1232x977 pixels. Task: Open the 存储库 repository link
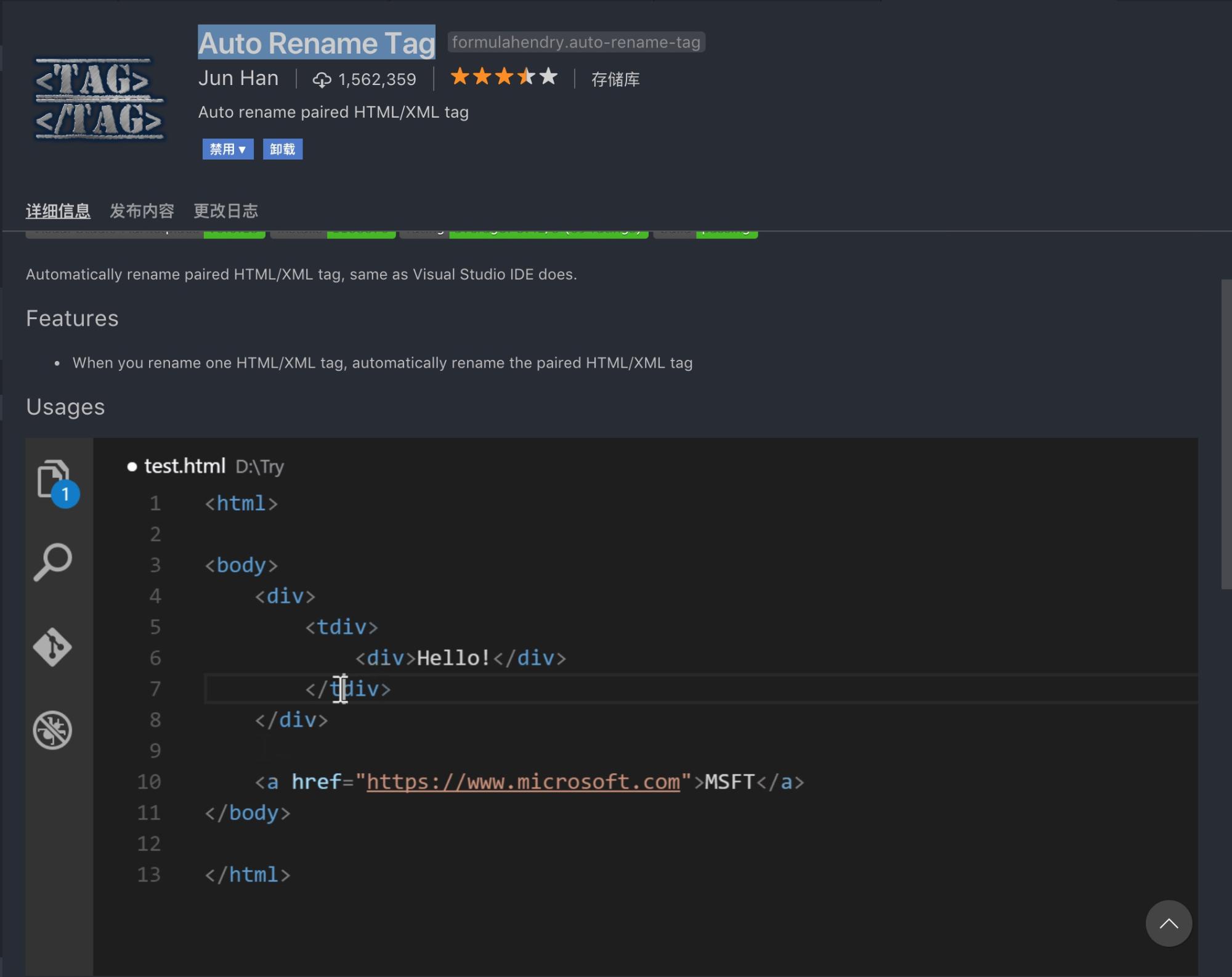[615, 79]
